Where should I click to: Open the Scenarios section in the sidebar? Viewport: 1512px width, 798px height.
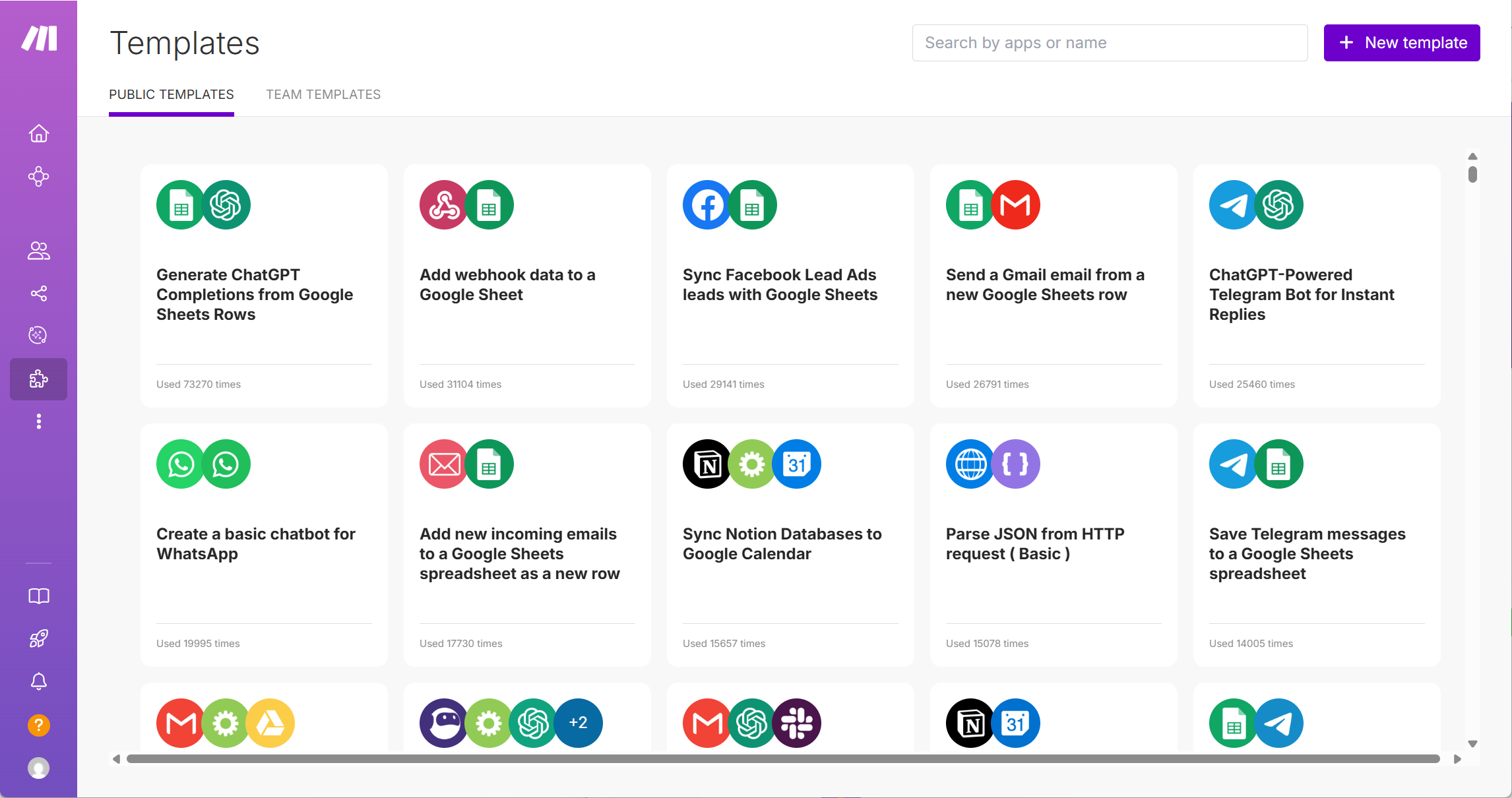[38, 176]
